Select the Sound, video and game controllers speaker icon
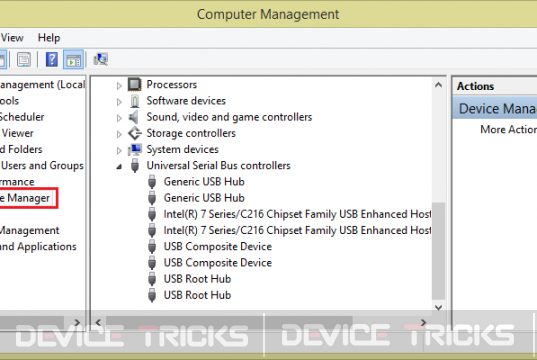The image size is (537, 360). [134, 117]
